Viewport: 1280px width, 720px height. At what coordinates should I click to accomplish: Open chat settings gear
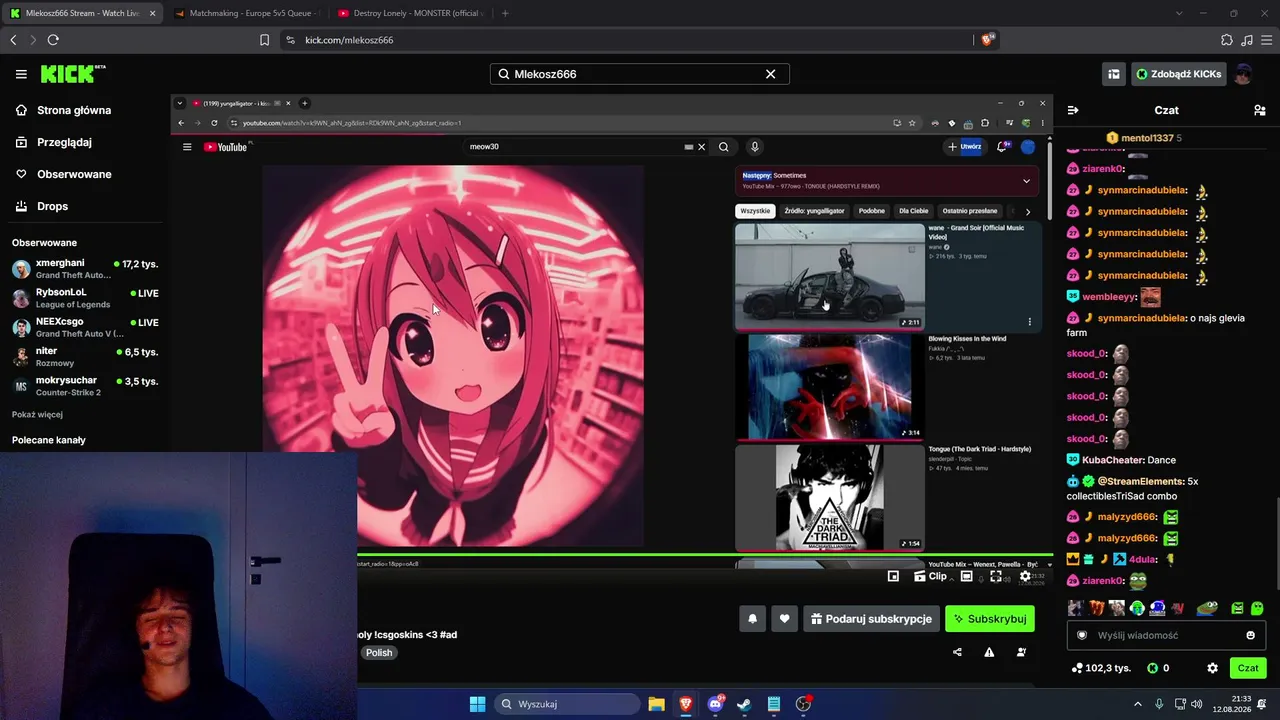point(1213,668)
